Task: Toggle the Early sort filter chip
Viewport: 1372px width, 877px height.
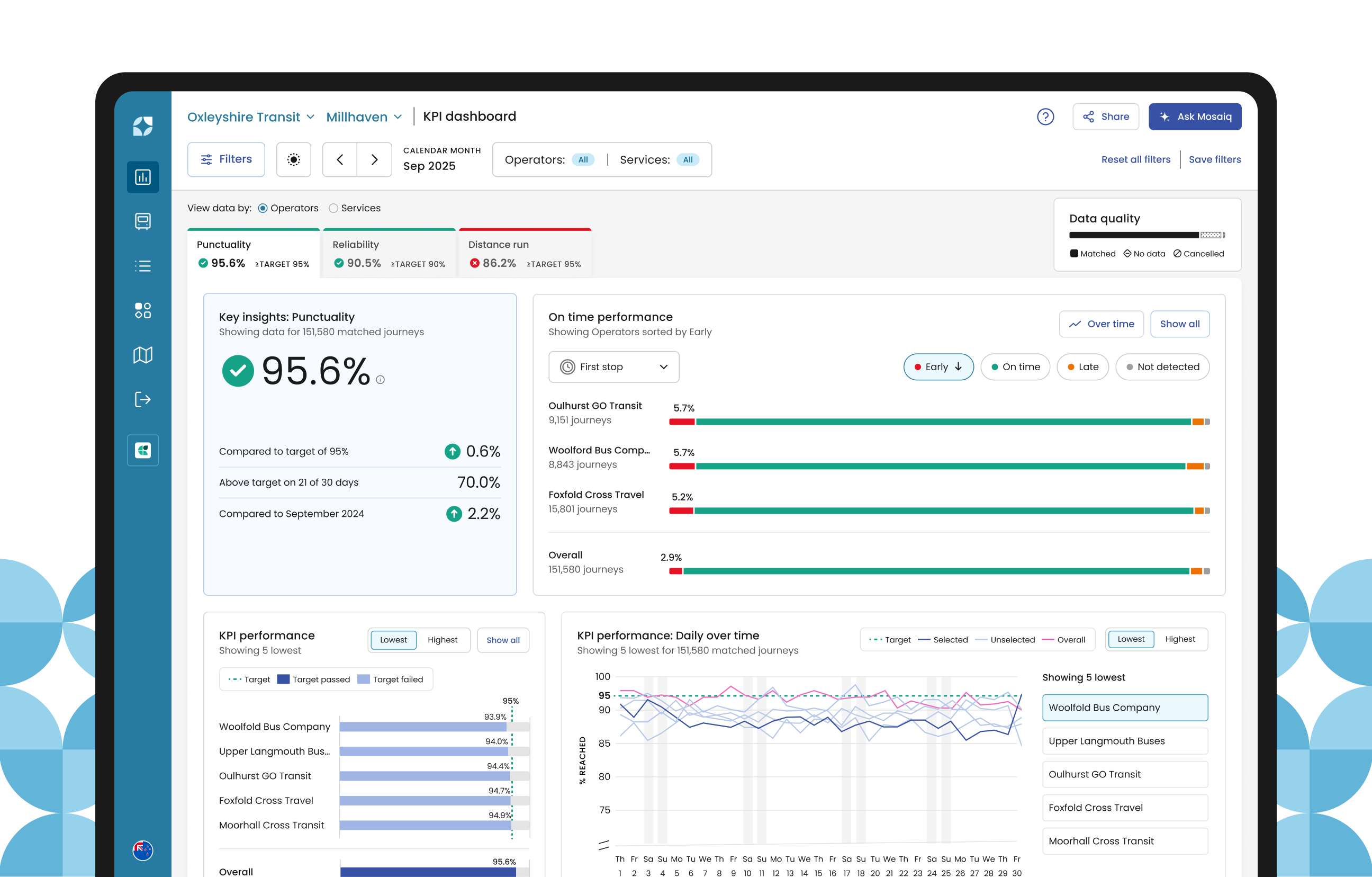Action: pyautogui.click(x=938, y=366)
